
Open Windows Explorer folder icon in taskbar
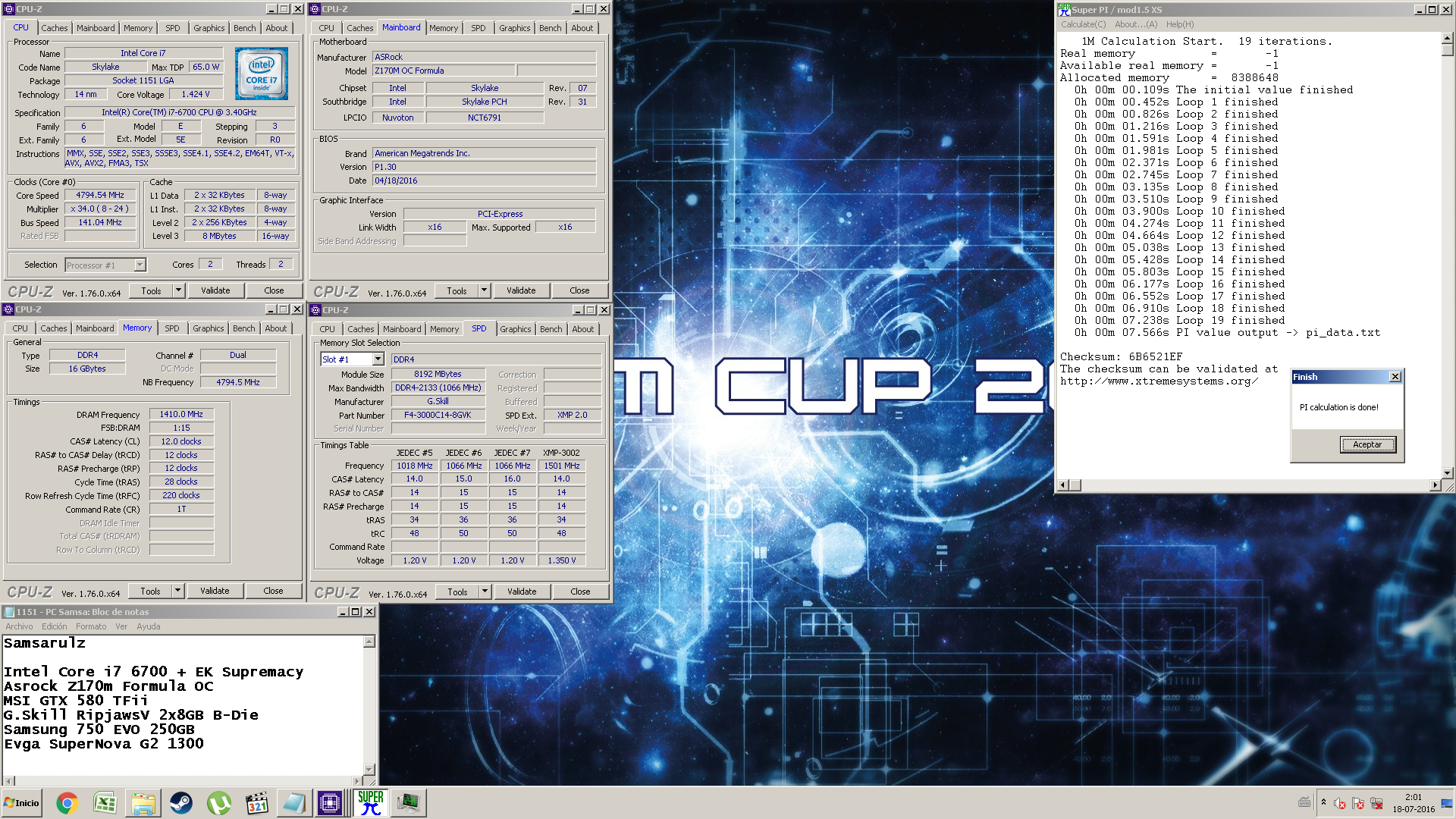coord(143,803)
